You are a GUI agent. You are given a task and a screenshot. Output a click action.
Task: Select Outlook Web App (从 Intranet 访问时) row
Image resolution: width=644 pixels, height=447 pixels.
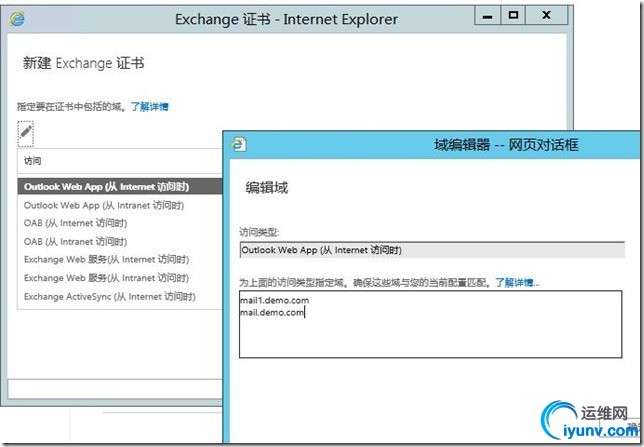point(120,205)
